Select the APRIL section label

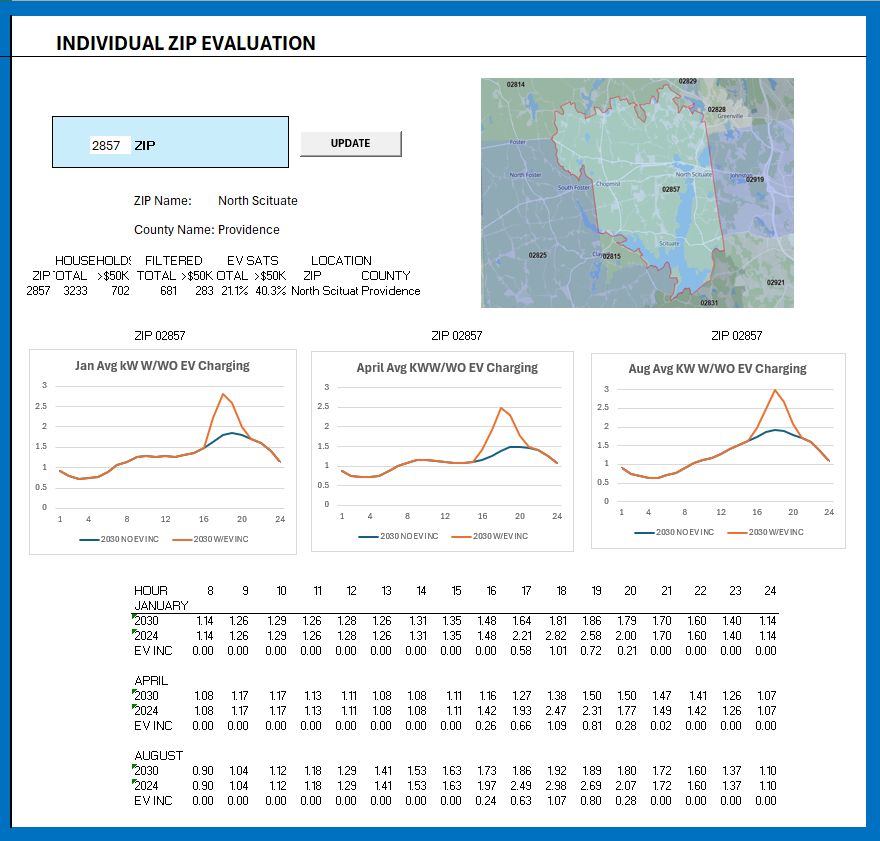(151, 681)
